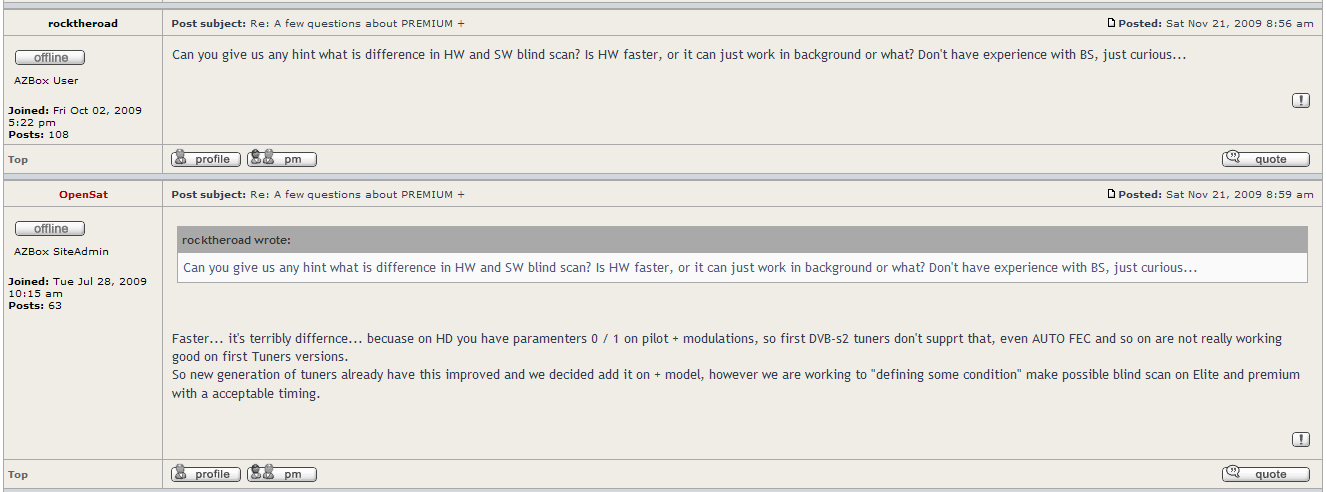1326x492 pixels.
Task: Click rocktheroad's offline status badge
Action: tap(50, 58)
